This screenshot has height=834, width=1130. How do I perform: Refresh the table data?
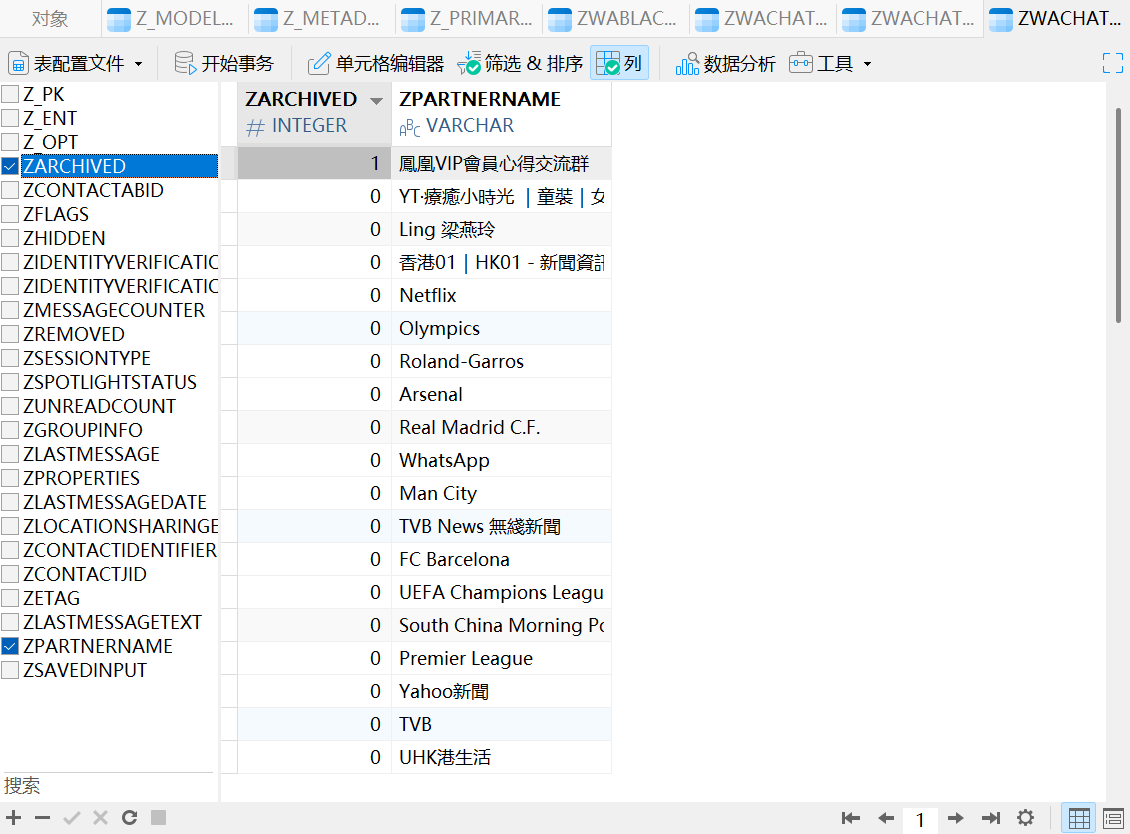pos(130,817)
